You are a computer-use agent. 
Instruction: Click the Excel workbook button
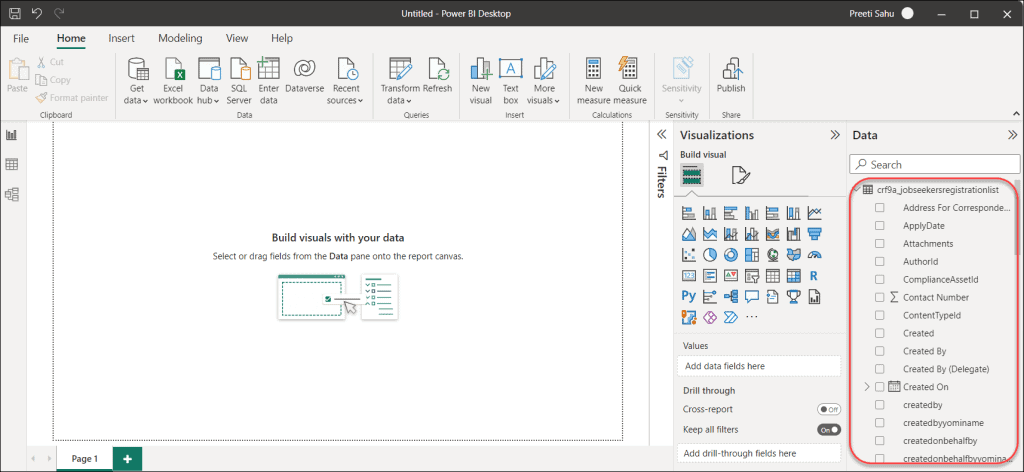pyautogui.click(x=173, y=81)
